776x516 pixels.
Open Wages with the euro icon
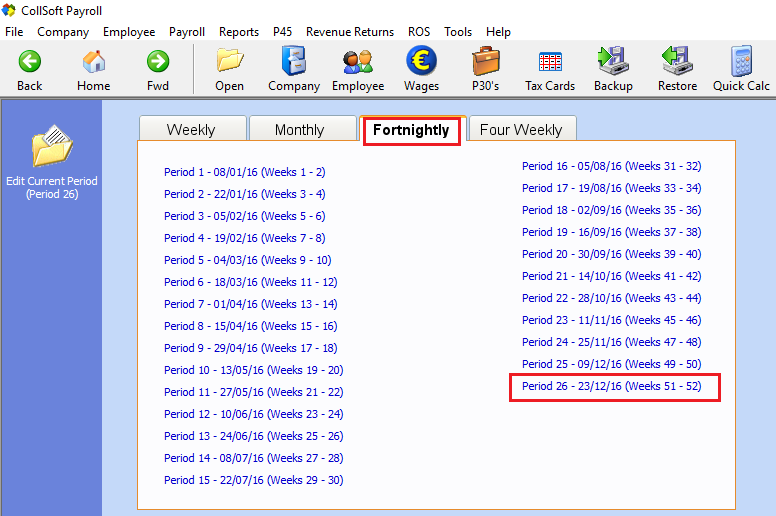coord(421,62)
